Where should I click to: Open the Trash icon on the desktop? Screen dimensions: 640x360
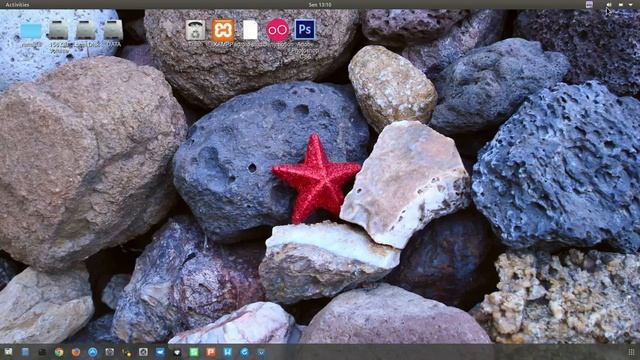pyautogui.click(x=195, y=30)
